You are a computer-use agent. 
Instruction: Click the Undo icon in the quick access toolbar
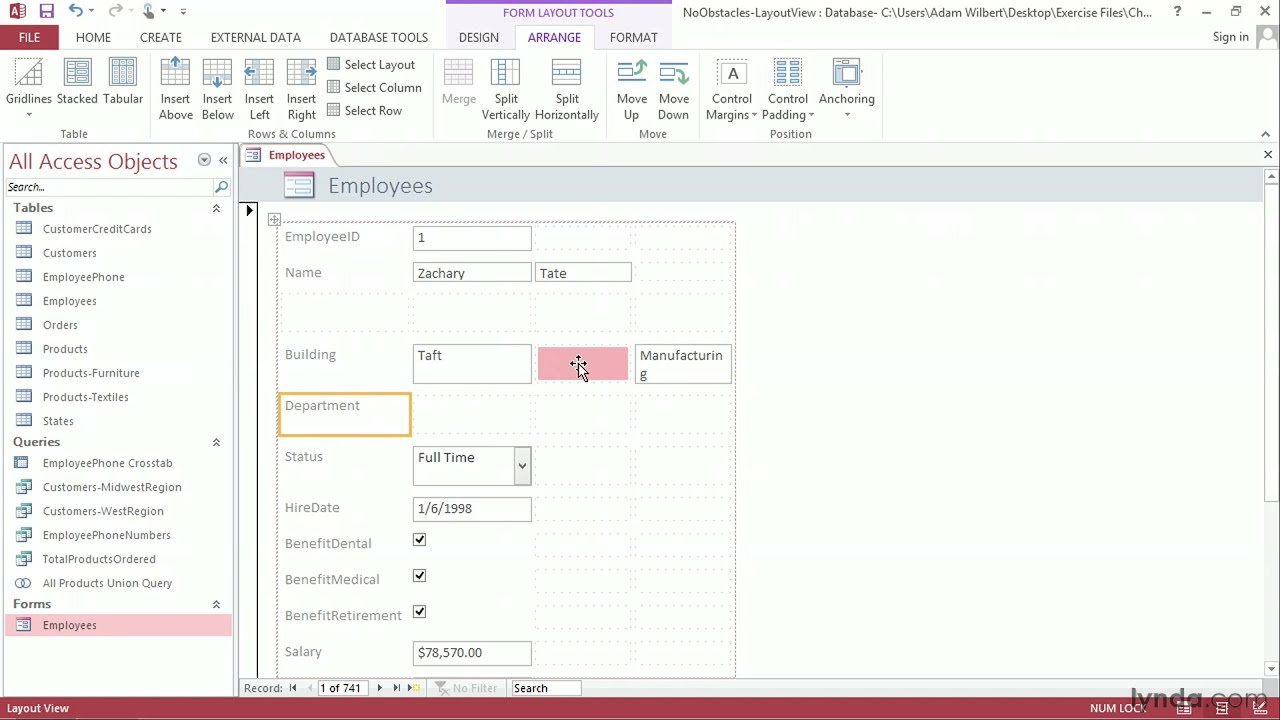tap(76, 11)
